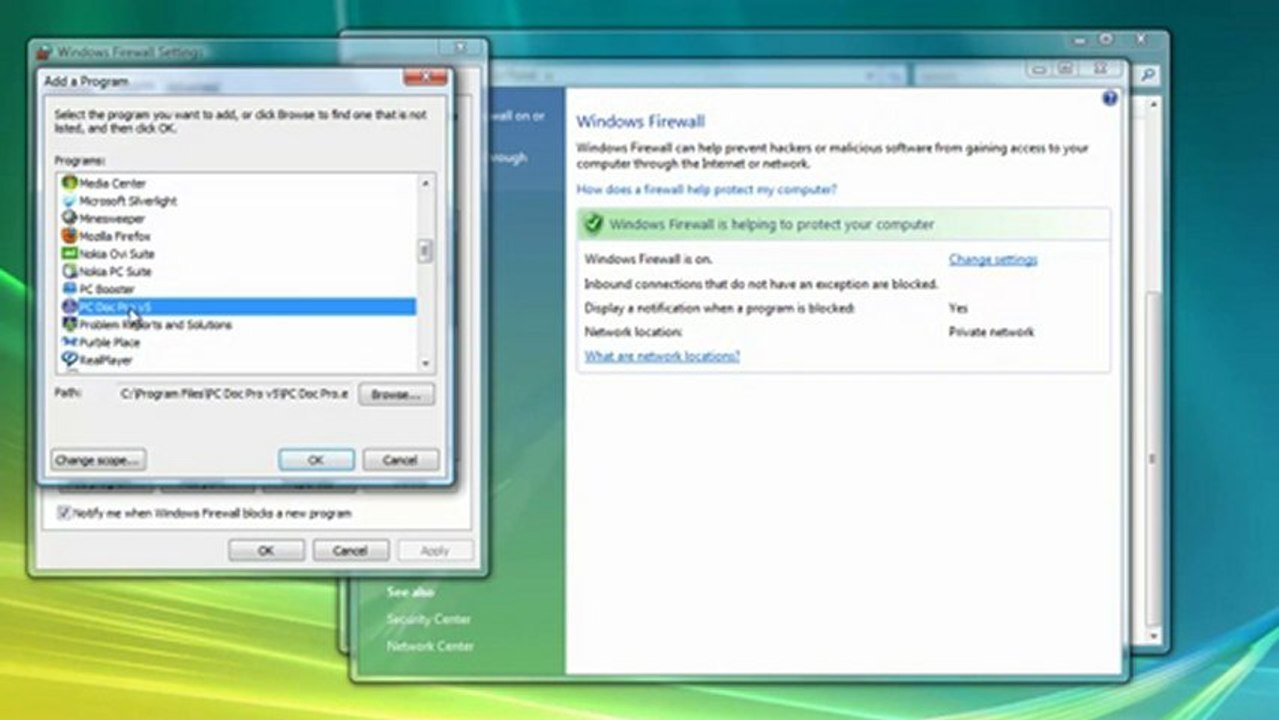The image size is (1279, 720).
Task: Select Nokia PC Suite icon
Action: [x=69, y=271]
